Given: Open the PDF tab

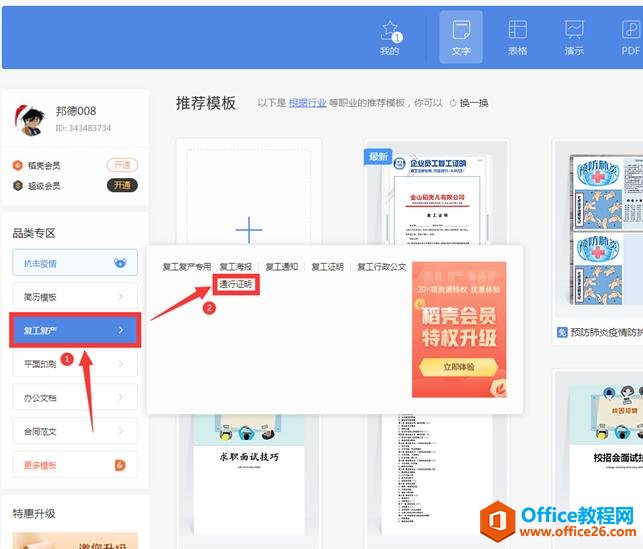Looking at the screenshot, I should pos(630,37).
